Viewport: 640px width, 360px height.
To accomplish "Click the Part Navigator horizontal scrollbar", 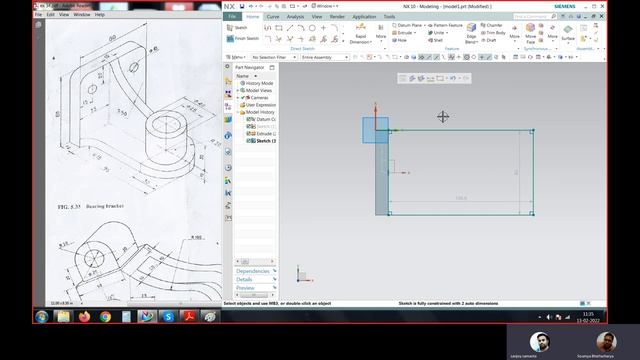I will tap(255, 261).
